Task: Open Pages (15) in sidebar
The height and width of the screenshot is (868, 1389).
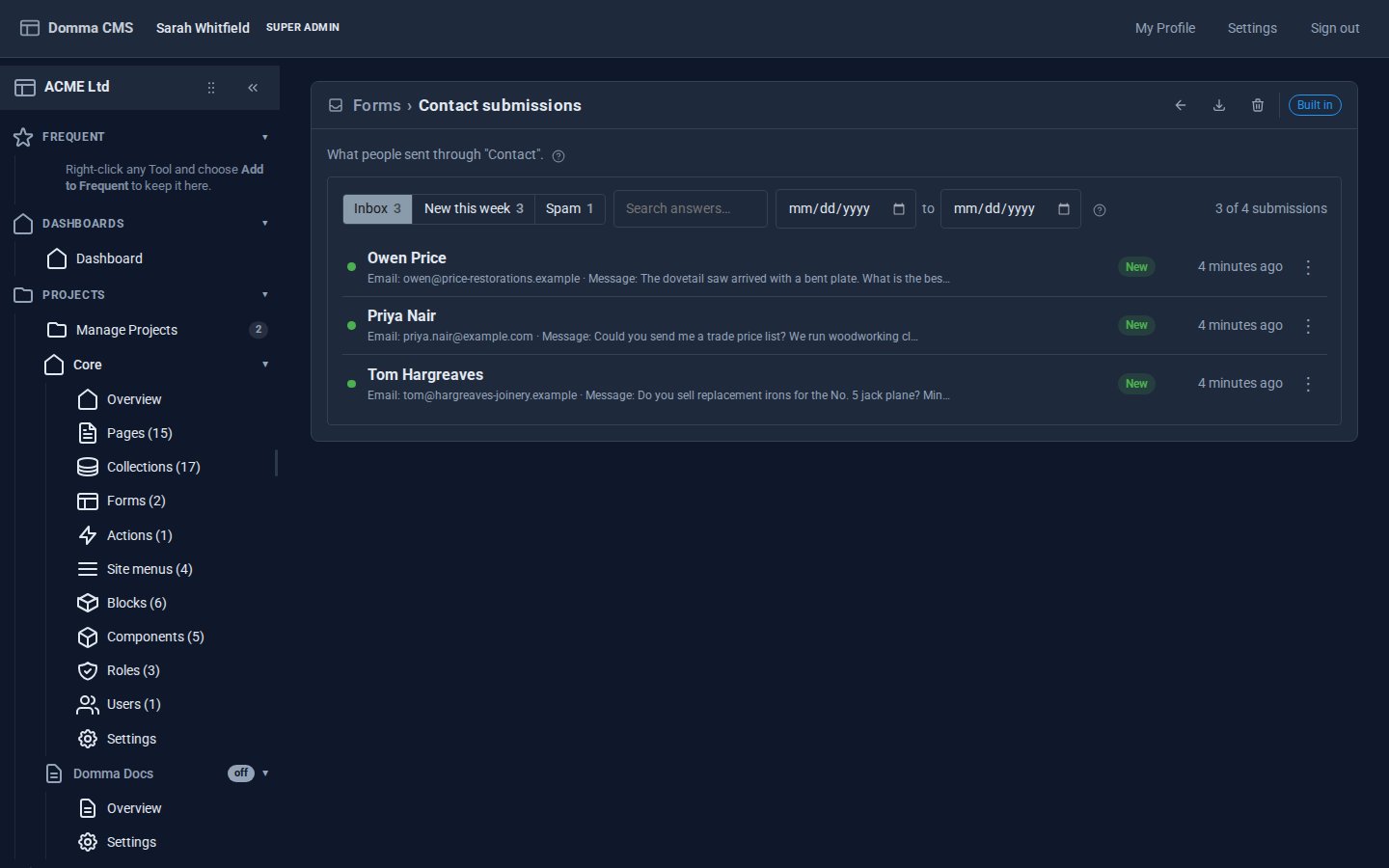Action: tap(140, 433)
